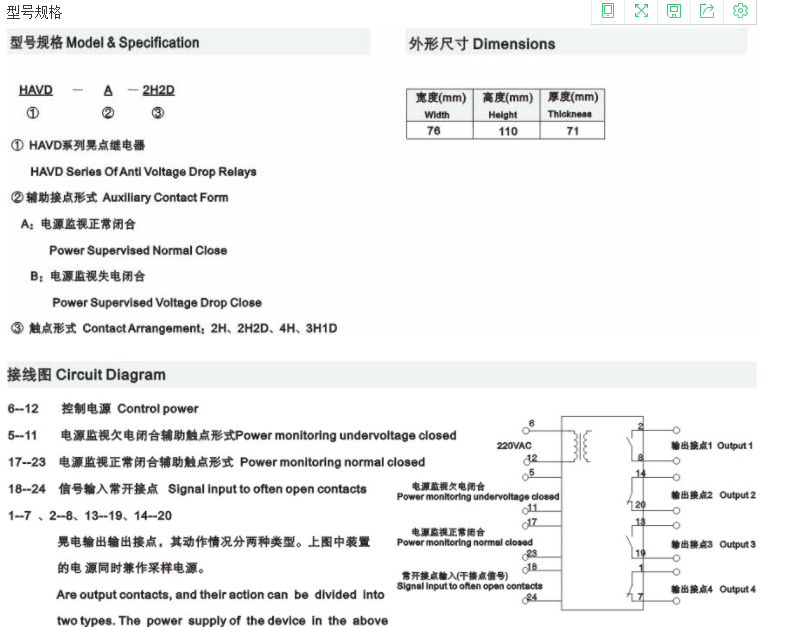Click 'Power monitoring undervoltage closed' diagram label
Image resolution: width=797 pixels, height=627 pixels.
click(x=478, y=497)
